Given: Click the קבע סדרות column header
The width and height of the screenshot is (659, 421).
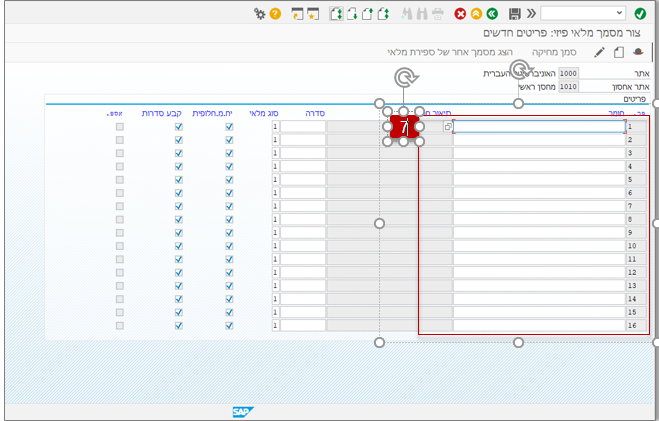Looking at the screenshot, I should pyautogui.click(x=161, y=113).
